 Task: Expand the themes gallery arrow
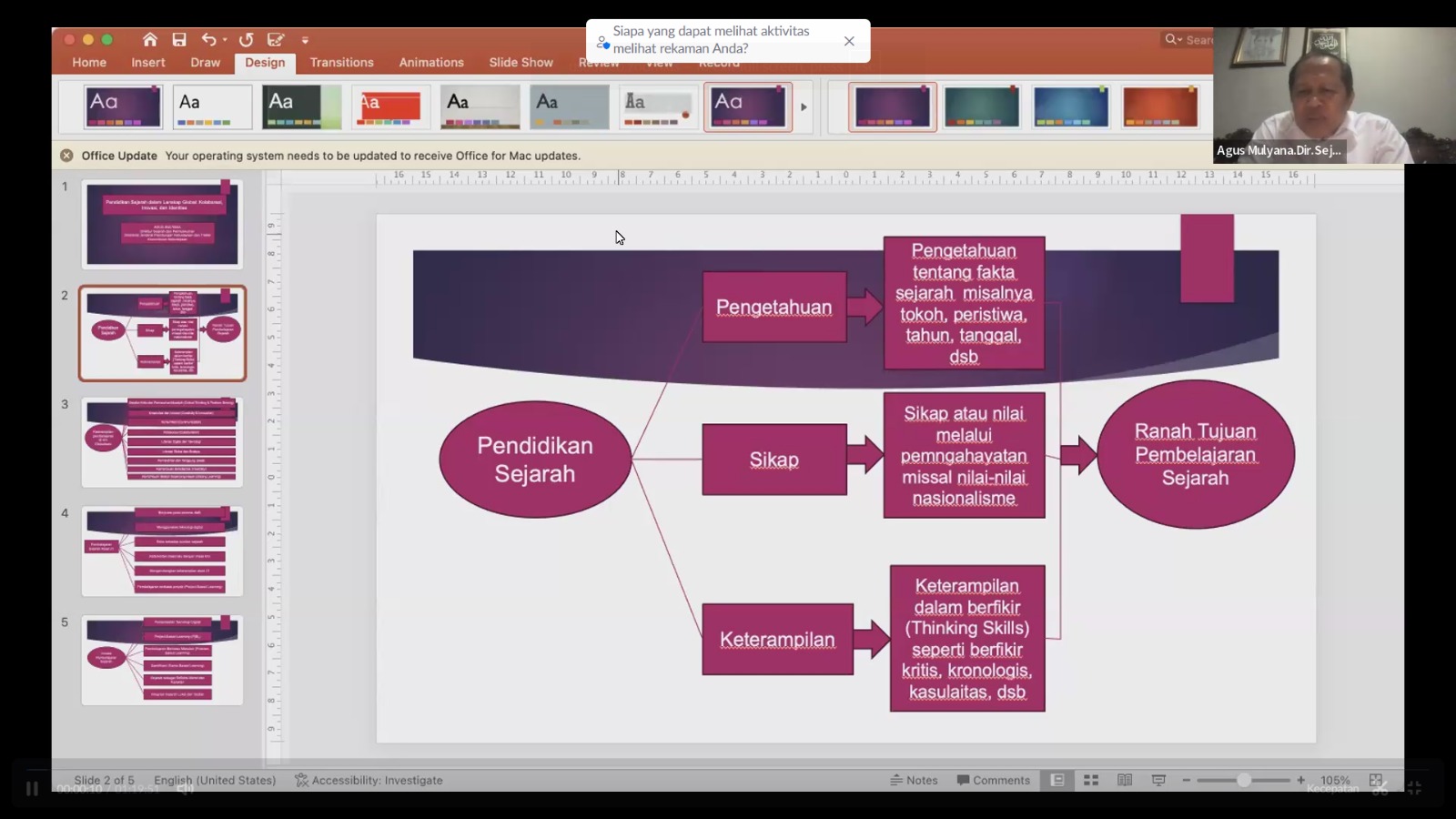click(x=804, y=107)
